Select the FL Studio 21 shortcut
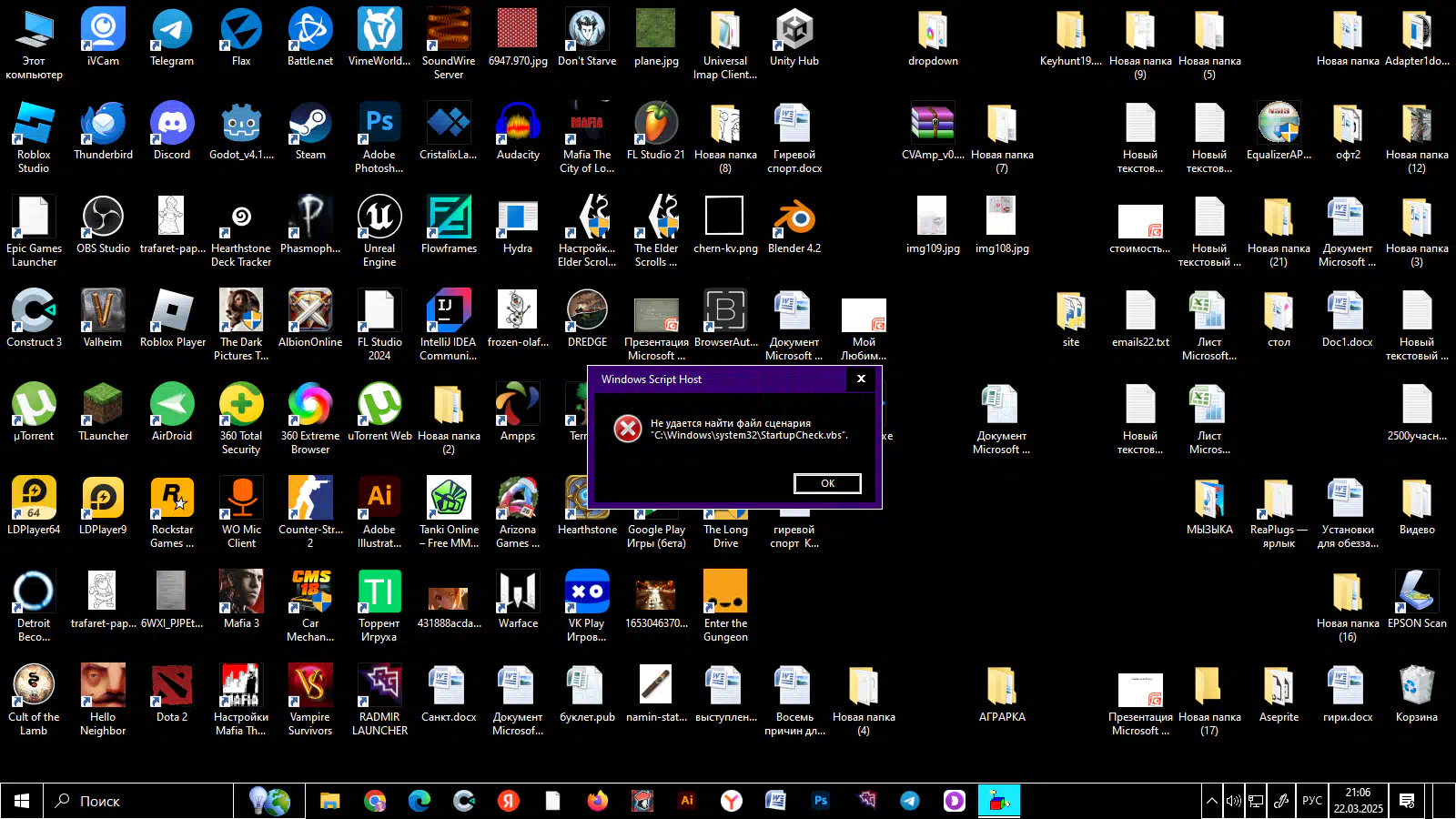The image size is (1456, 819). [656, 132]
